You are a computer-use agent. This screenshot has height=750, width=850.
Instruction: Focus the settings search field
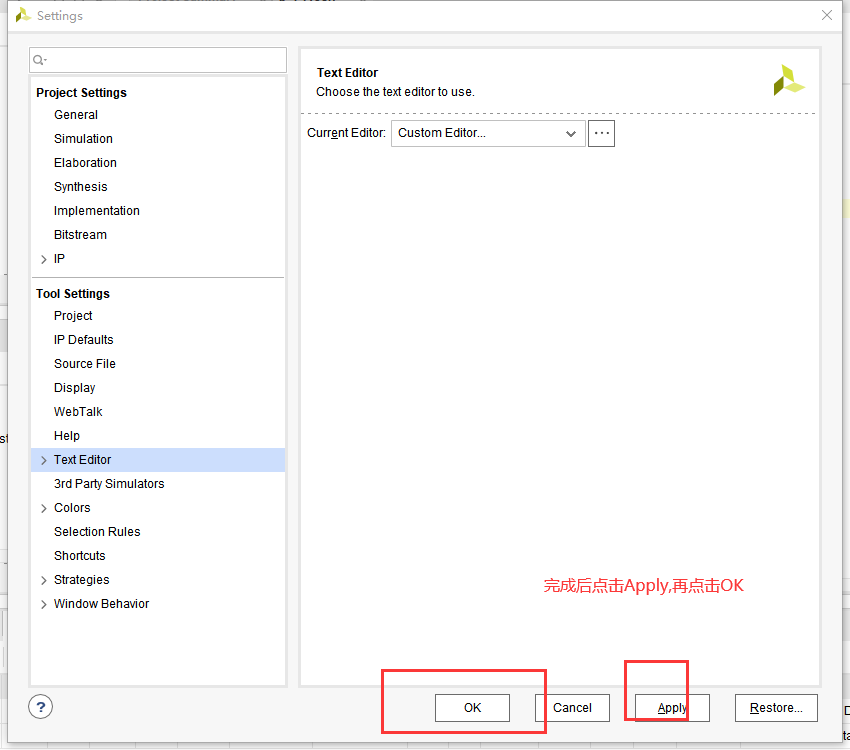tap(158, 60)
